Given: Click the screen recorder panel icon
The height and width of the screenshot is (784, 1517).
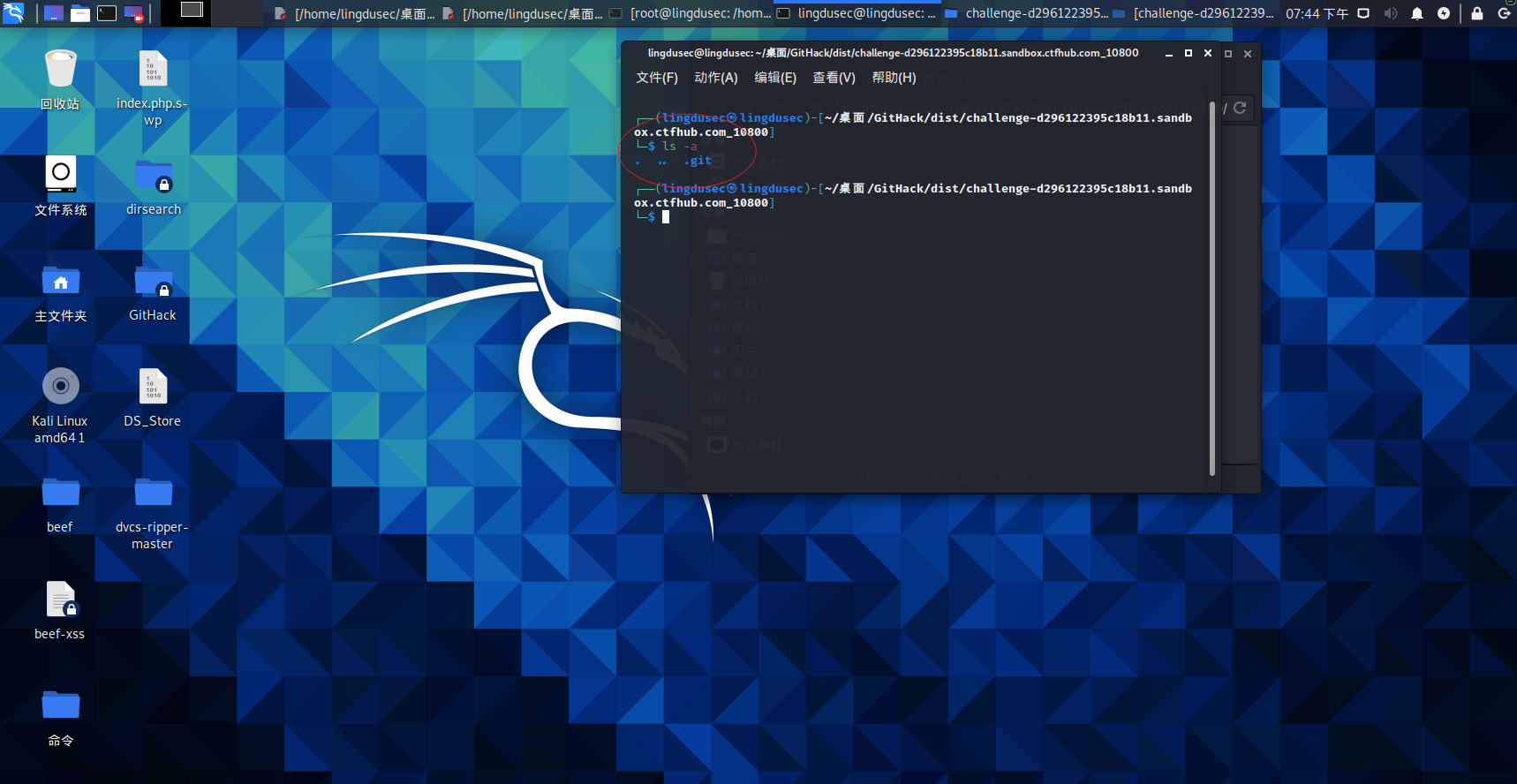Looking at the screenshot, I should [133, 13].
